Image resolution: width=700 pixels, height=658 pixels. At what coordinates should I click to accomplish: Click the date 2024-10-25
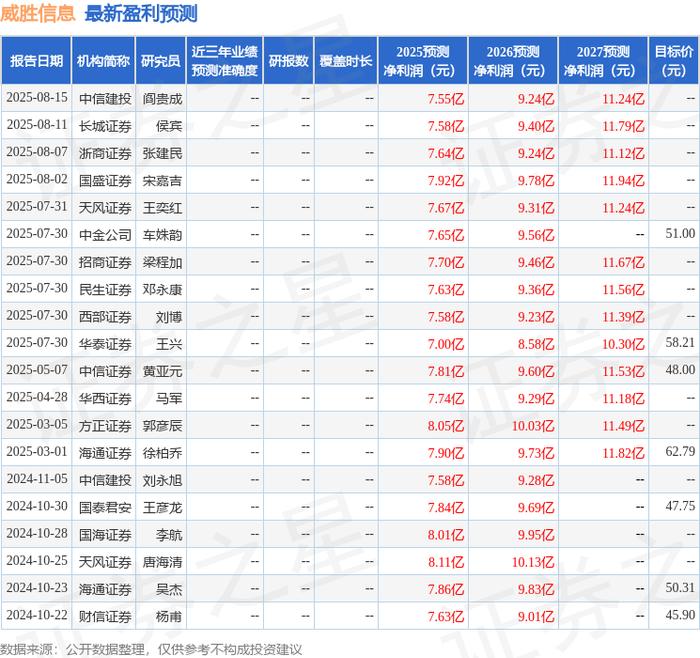(x=37, y=561)
